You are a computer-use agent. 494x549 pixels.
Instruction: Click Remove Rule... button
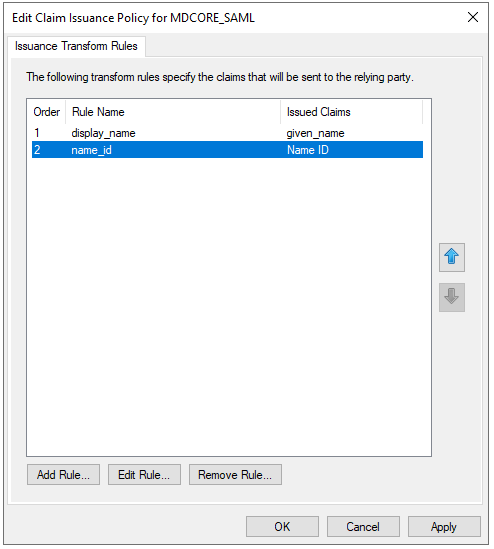(235, 475)
